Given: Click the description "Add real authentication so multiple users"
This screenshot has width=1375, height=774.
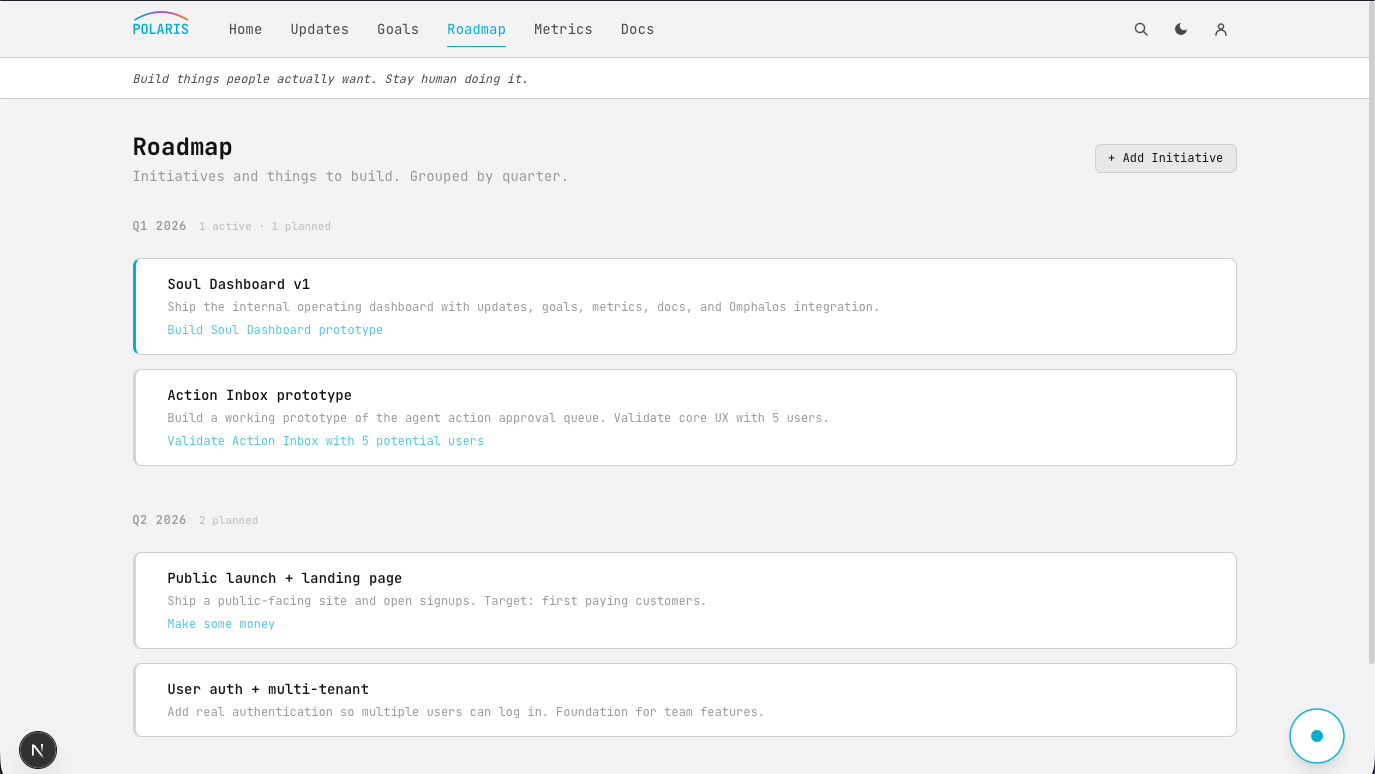Looking at the screenshot, I should coord(466,712).
